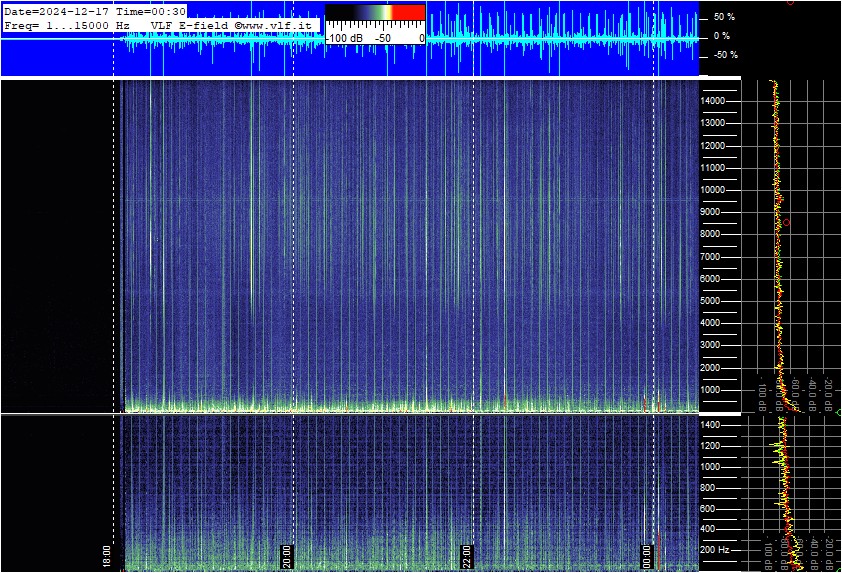Click the red circle at top-right corner

click(x=790, y=2)
